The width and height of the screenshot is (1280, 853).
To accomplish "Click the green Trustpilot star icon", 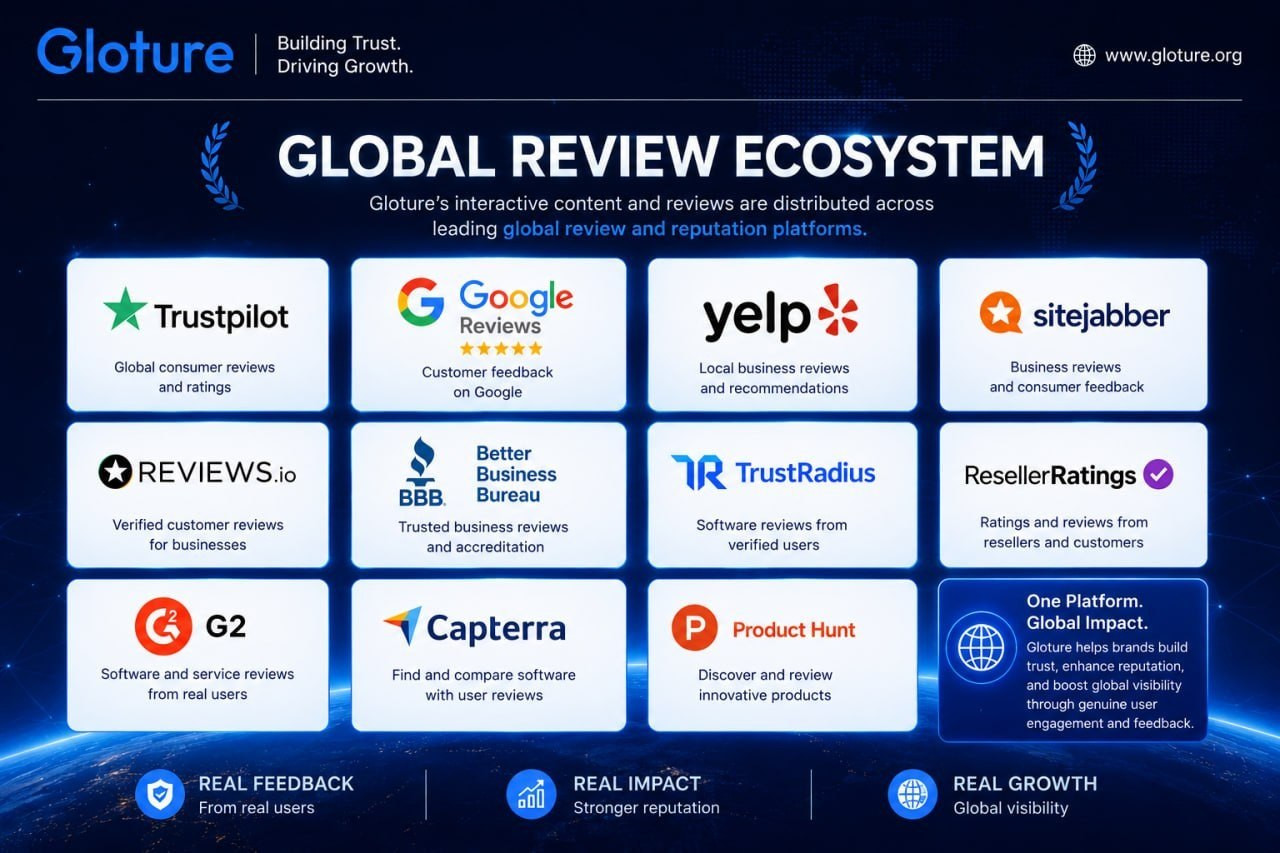I will 125,309.
